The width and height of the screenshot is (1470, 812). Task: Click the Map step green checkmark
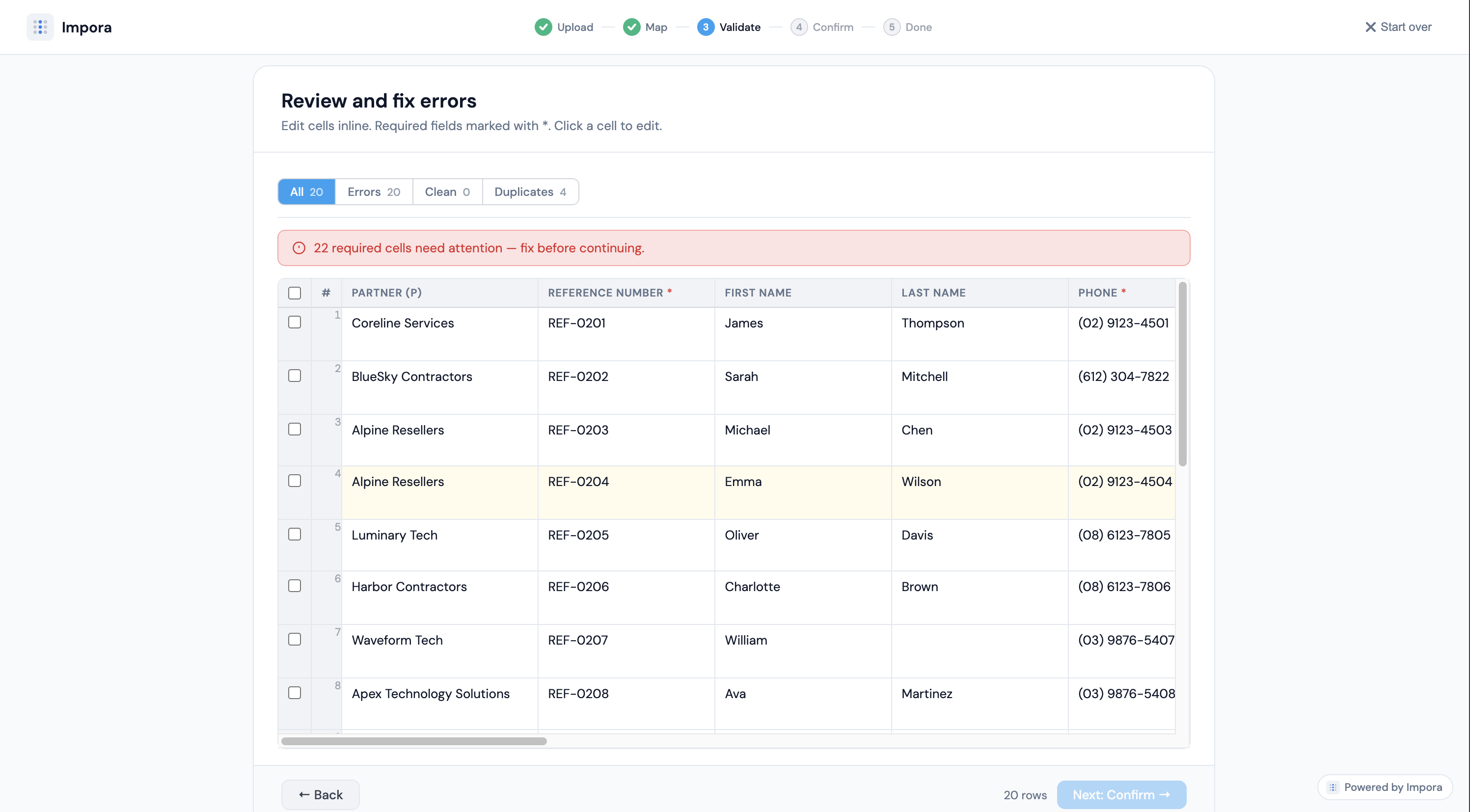click(x=631, y=27)
